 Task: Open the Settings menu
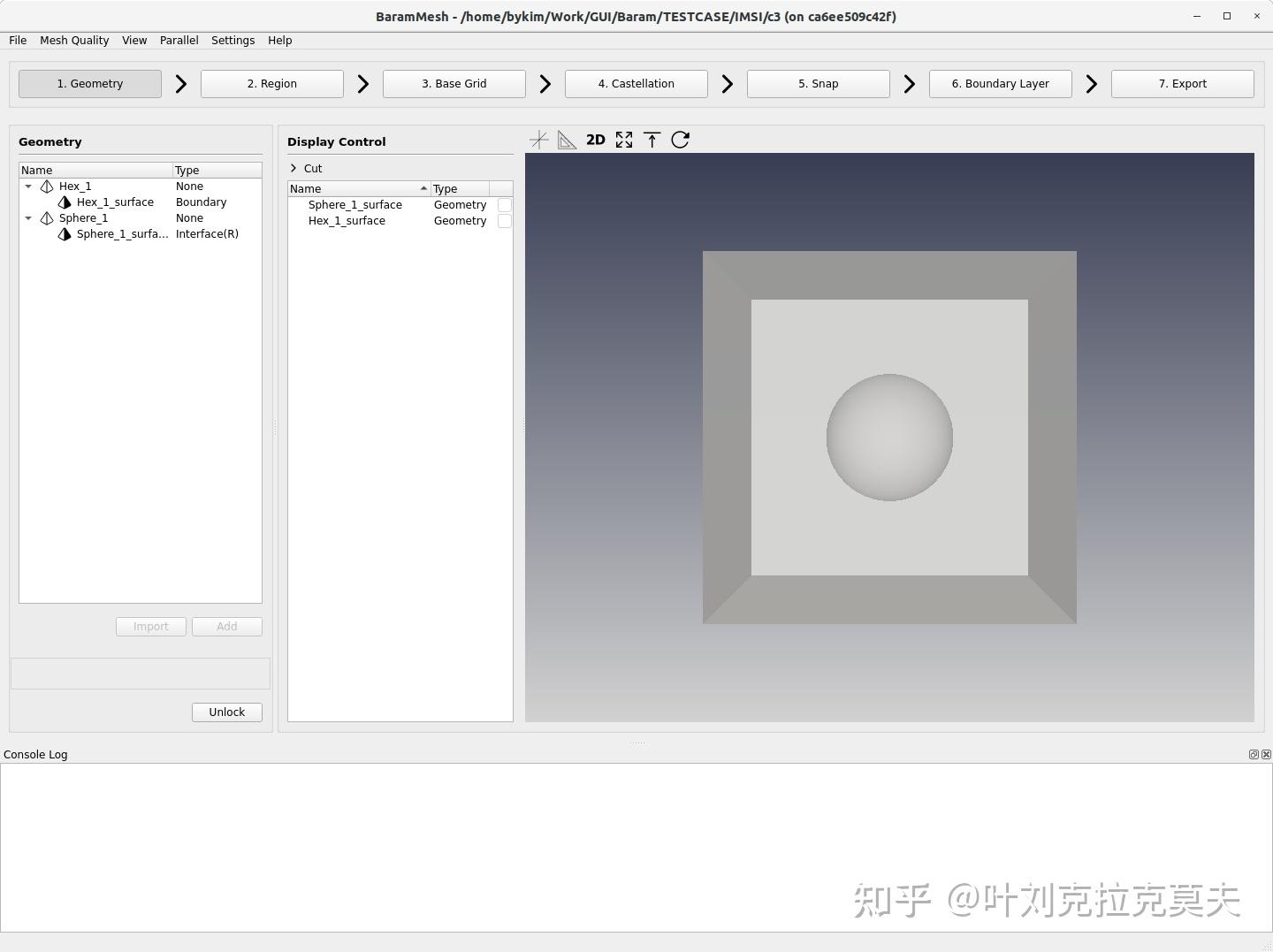(x=233, y=41)
